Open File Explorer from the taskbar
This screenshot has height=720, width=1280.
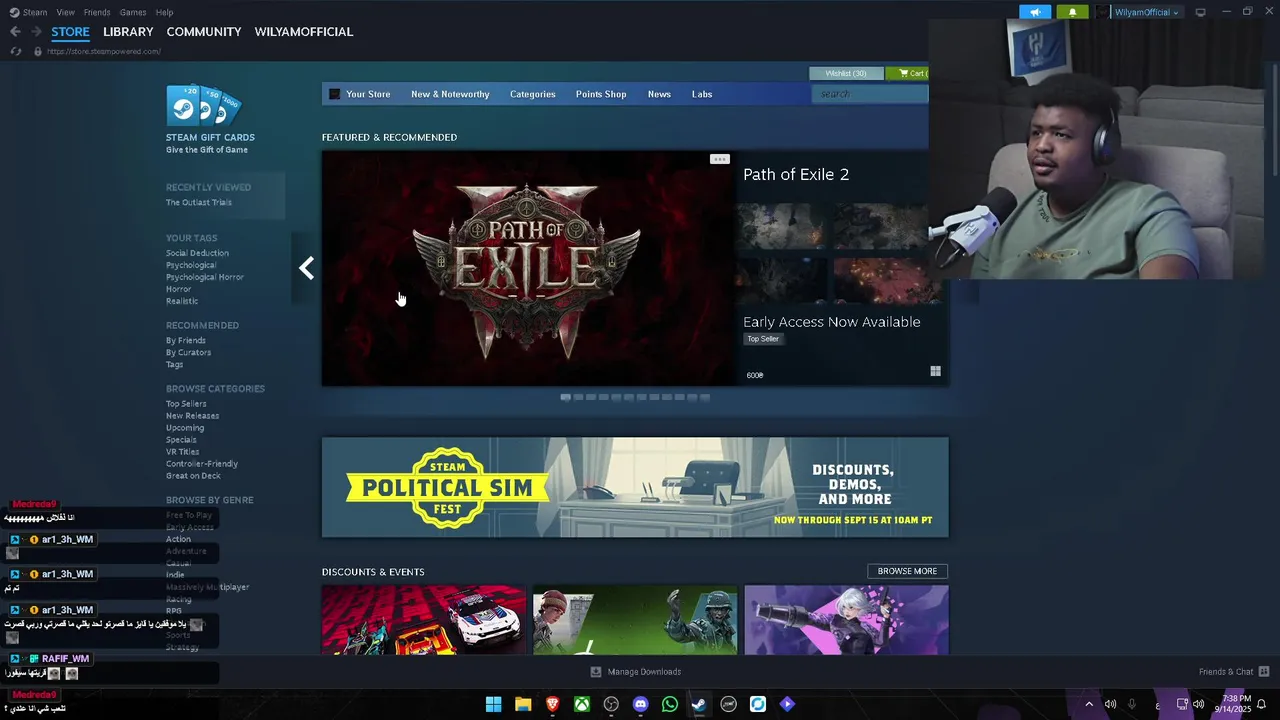pos(523,704)
